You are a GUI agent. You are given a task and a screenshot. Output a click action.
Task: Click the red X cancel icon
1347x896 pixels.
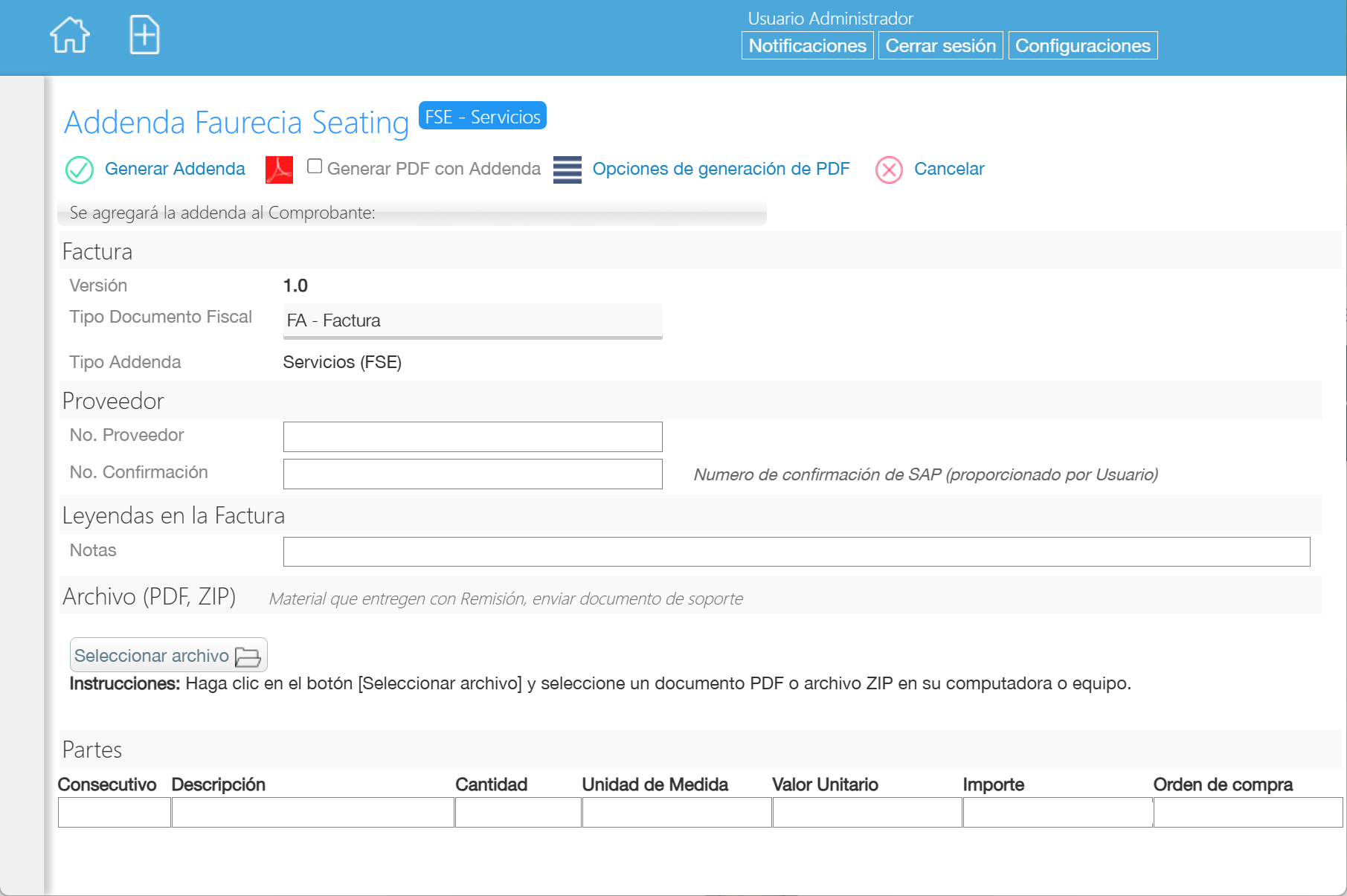point(889,170)
